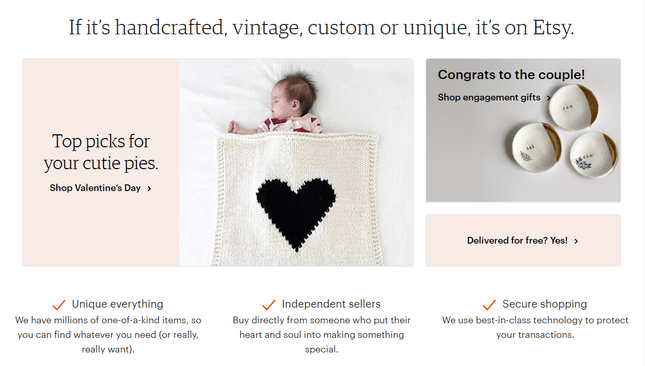Click the top ring dish with gold rim

pyautogui.click(x=573, y=107)
